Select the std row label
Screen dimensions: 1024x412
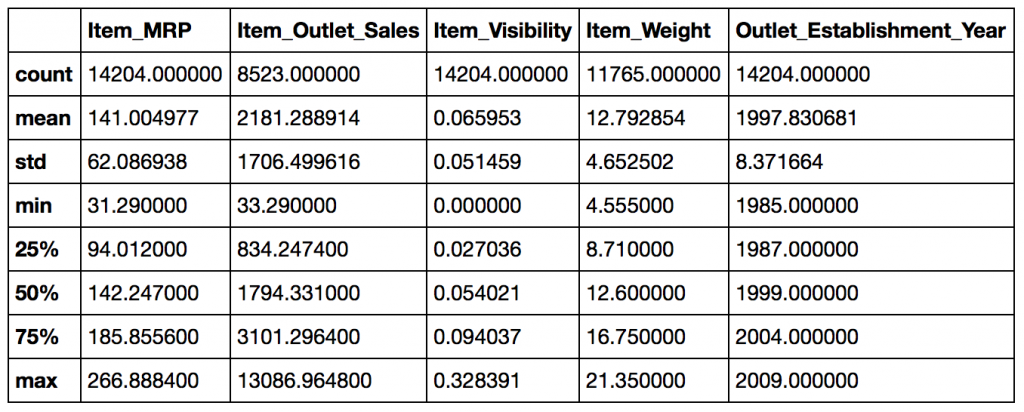click(34, 162)
